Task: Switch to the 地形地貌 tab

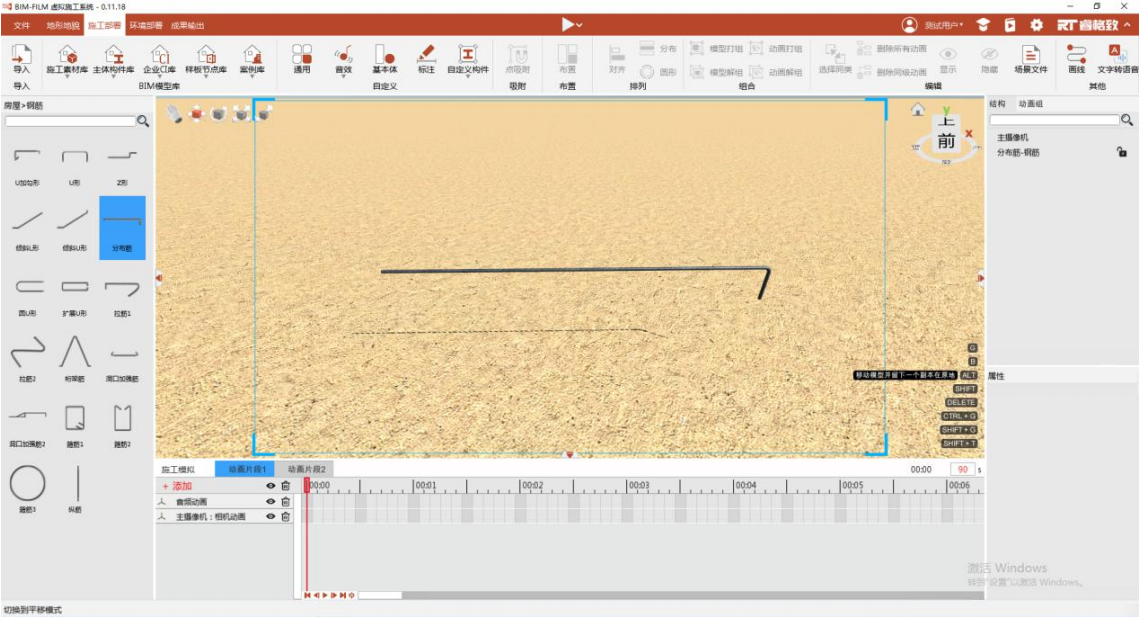Action: coord(63,25)
